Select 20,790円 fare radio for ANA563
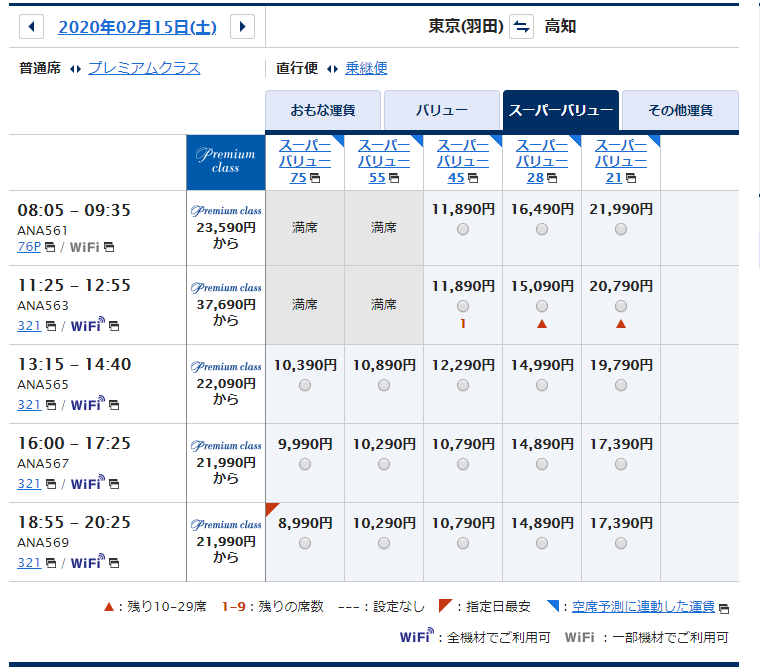The image size is (760, 667). (x=621, y=306)
